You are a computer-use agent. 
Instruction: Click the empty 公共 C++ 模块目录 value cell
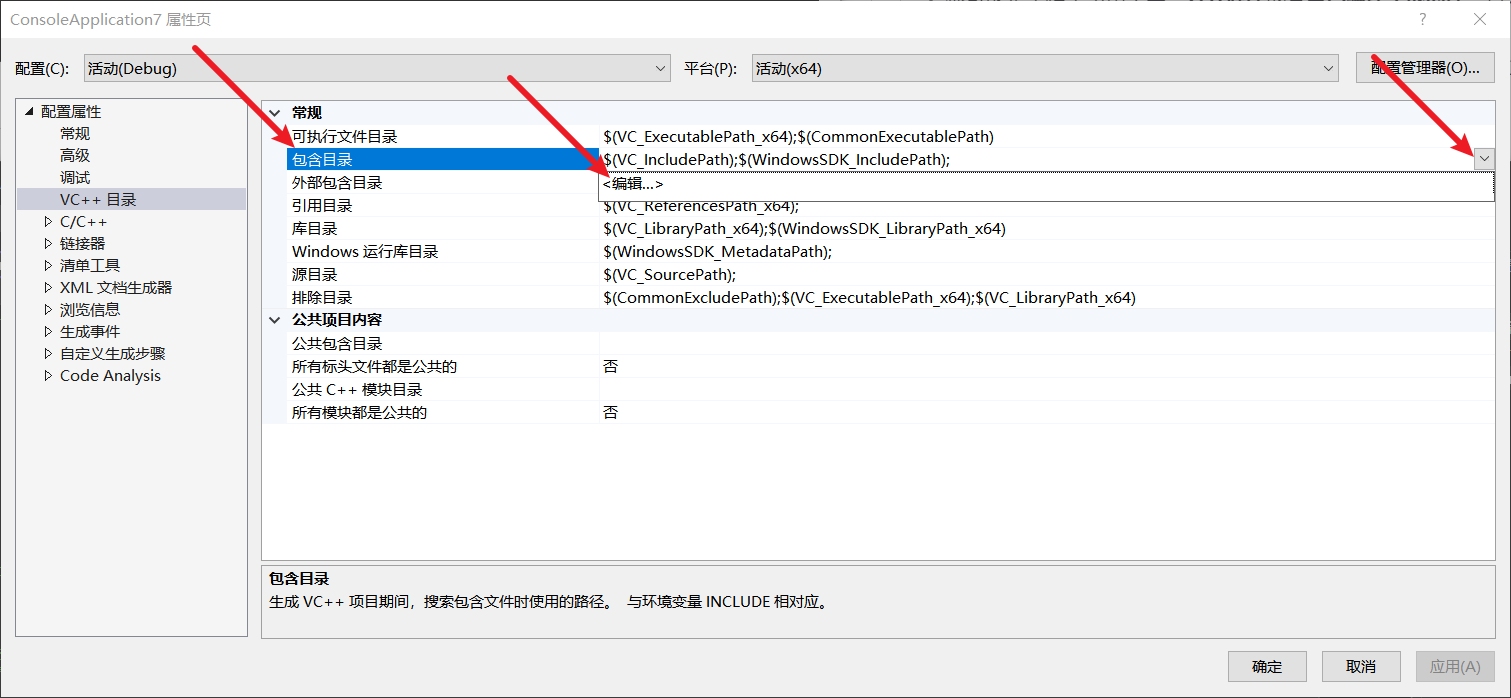click(x=1047, y=389)
